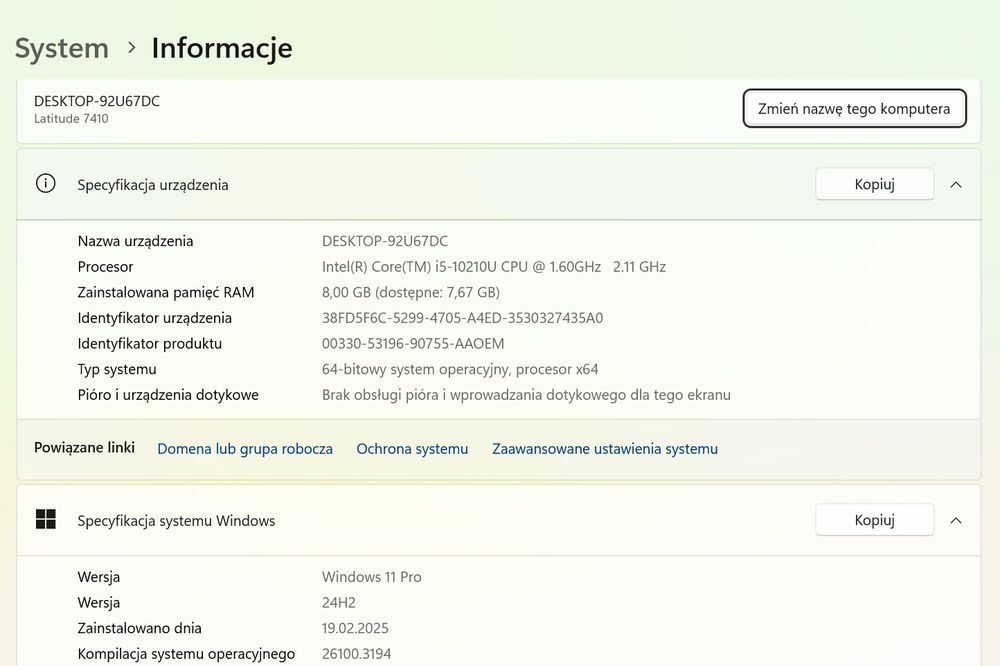Select product ID 00330-53196-90755-AAOEM
Viewport: 1000px width, 666px height.
click(413, 343)
